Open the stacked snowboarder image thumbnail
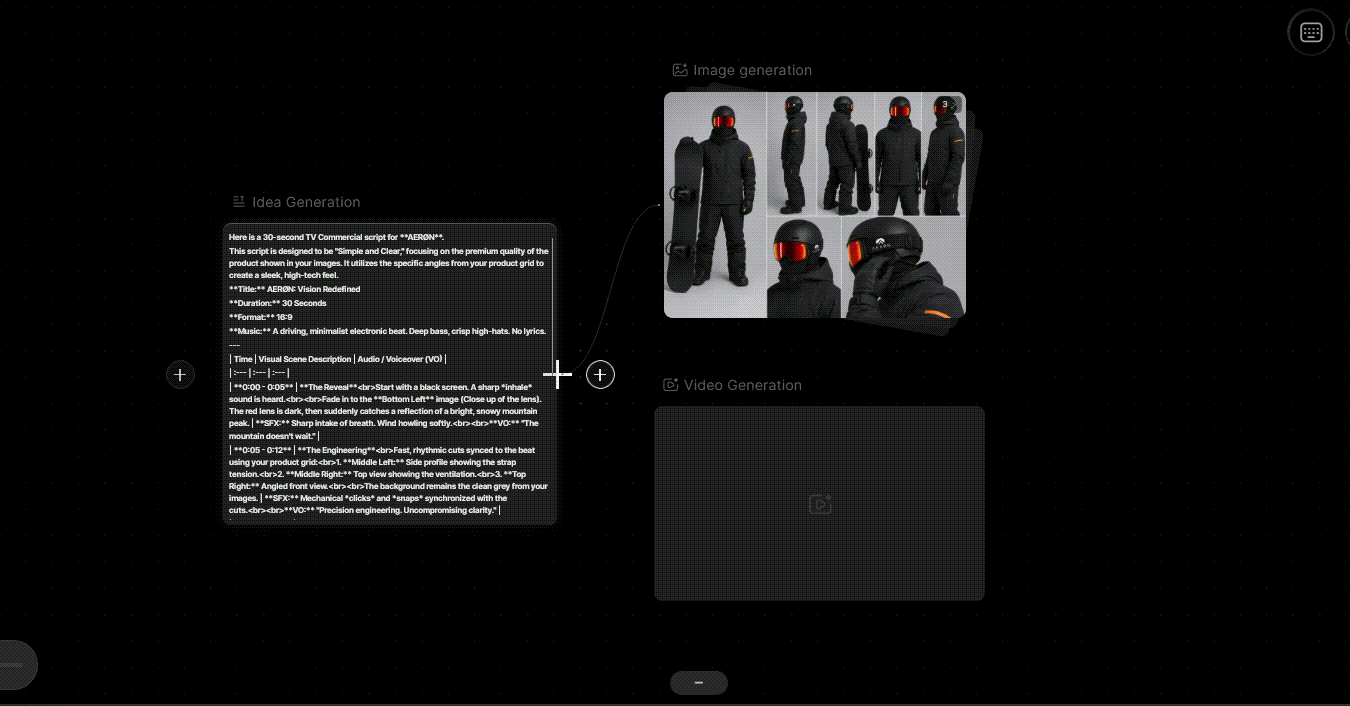Viewport: 1350px width, 706px height. point(815,205)
